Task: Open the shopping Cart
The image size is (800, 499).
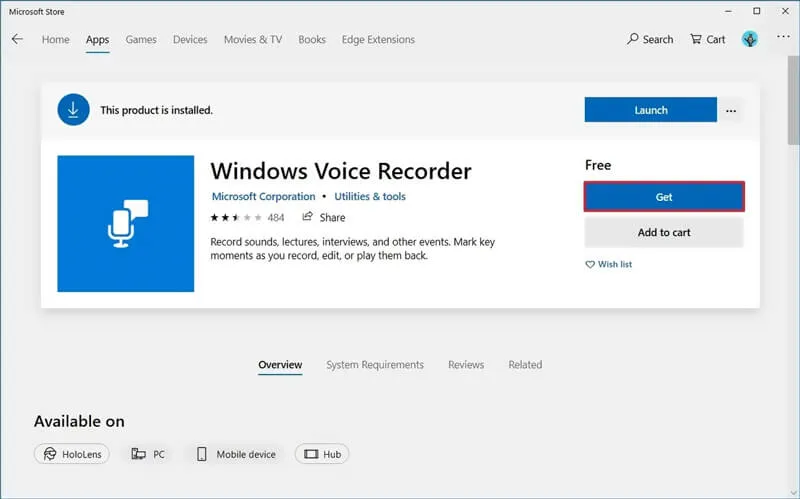Action: [x=707, y=40]
